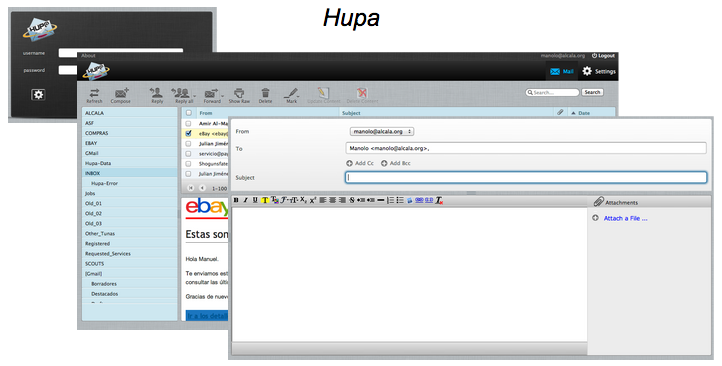Click the Show Raw icon

[239, 93]
